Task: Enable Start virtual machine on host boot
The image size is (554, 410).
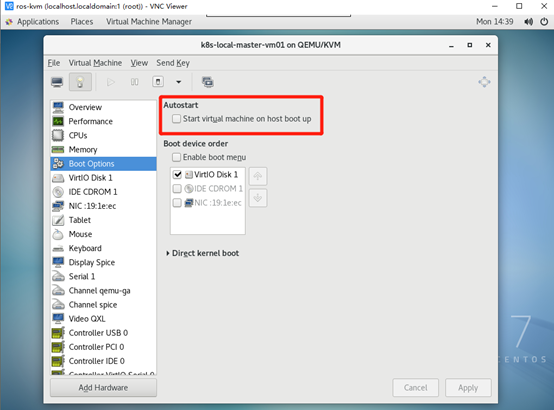Action: (176, 119)
